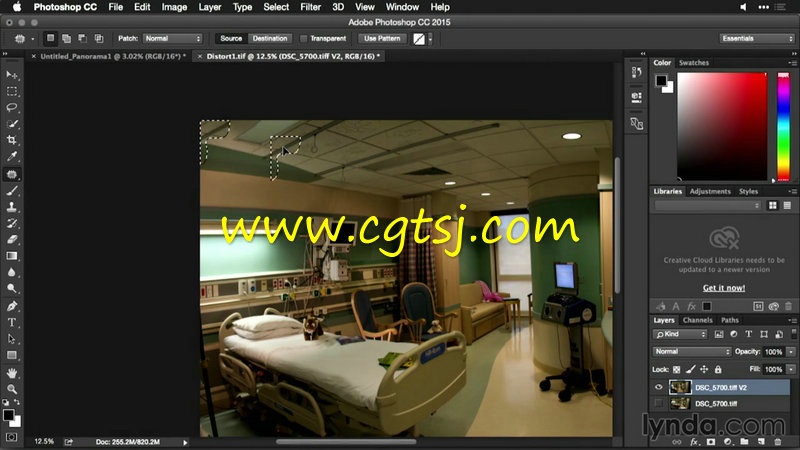800x450 pixels.
Task: Open the Select menu
Action: (276, 7)
